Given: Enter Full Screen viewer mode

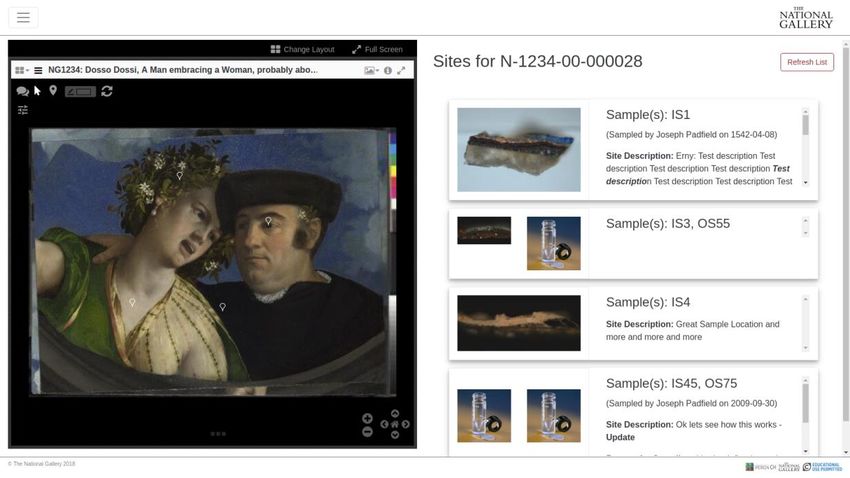Looking at the screenshot, I should pyautogui.click(x=377, y=49).
